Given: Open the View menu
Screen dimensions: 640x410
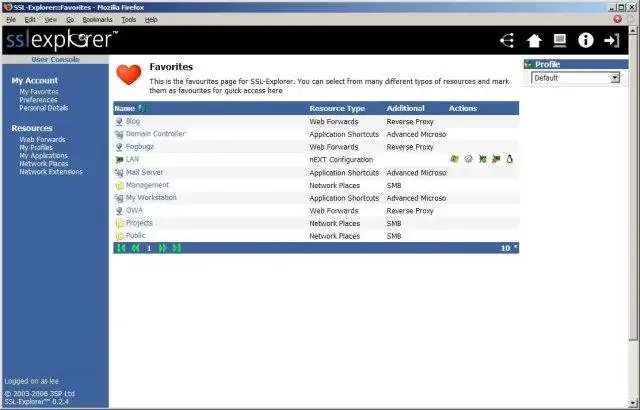Looking at the screenshot, I should point(51,20).
